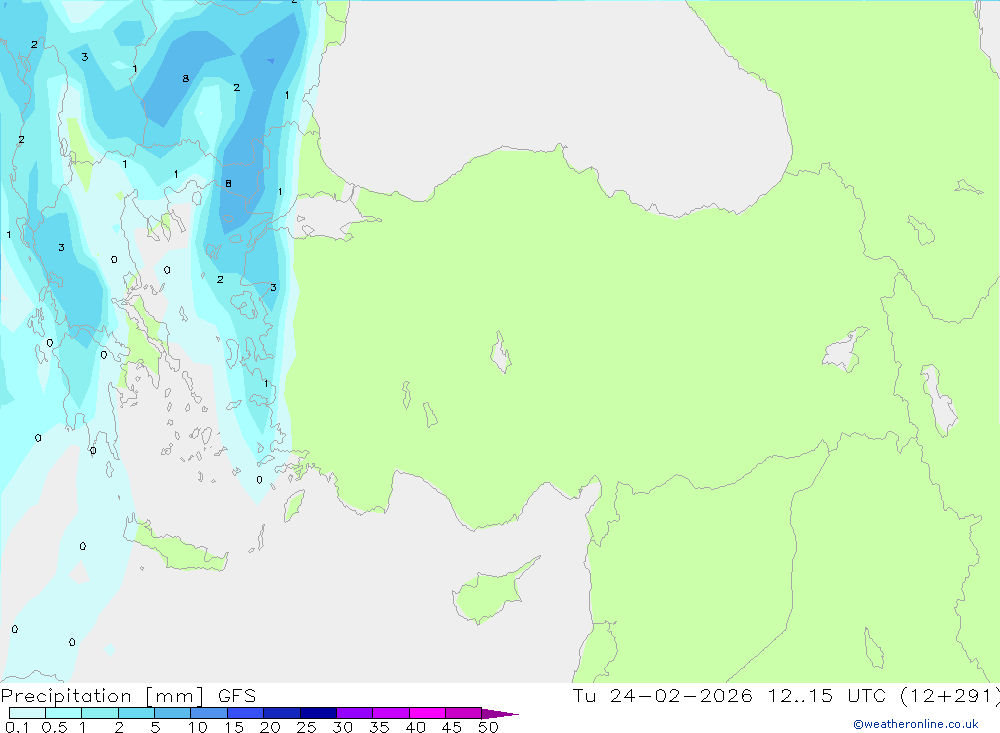Click the legend label '0.5'
Screen dimensions: 1000x733
[x=54, y=727]
